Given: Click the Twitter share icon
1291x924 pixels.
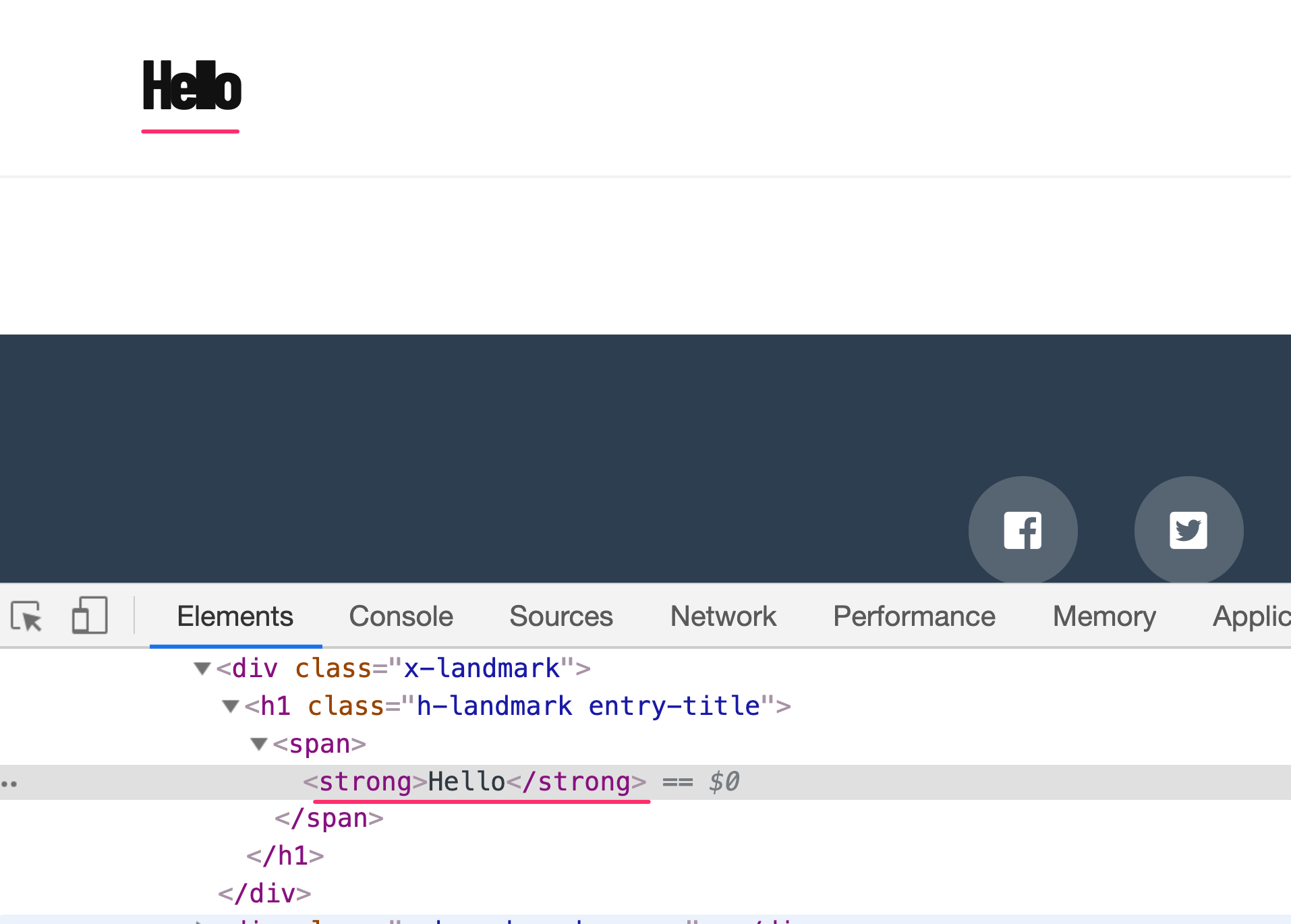Looking at the screenshot, I should (x=1188, y=530).
